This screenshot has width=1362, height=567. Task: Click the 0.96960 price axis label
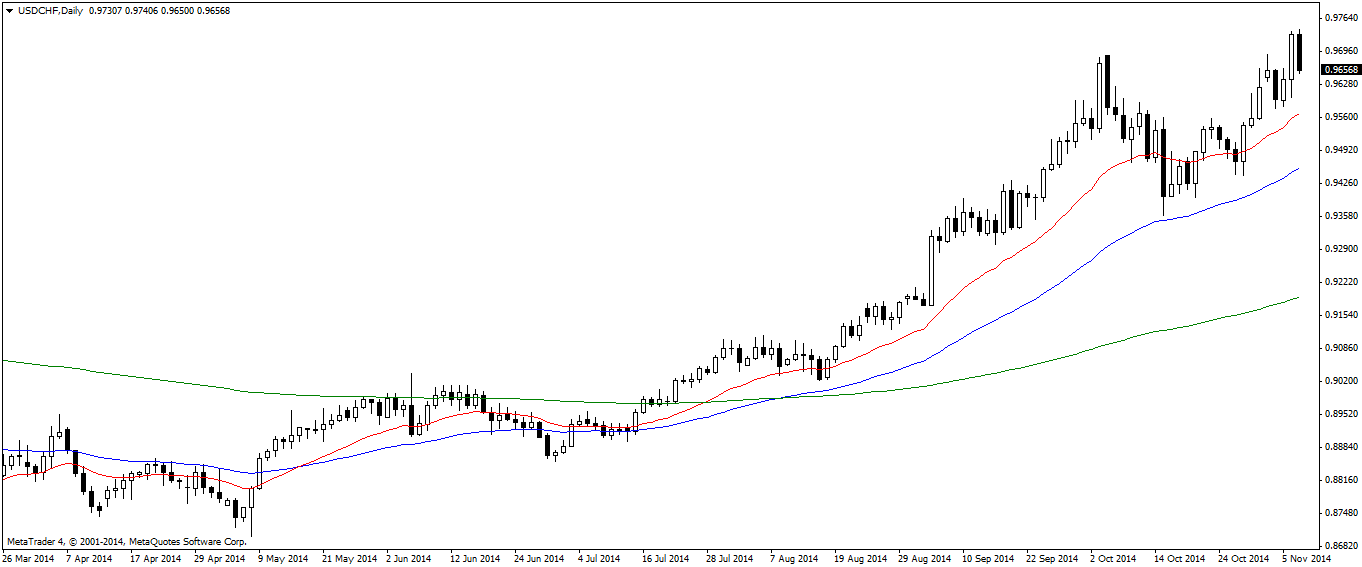click(1342, 51)
